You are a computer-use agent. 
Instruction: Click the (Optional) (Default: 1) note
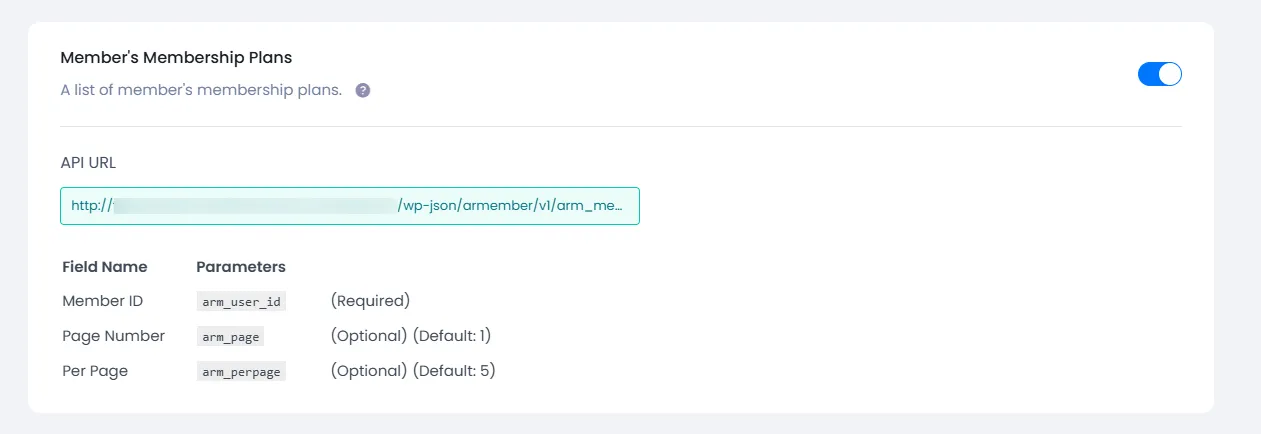coord(410,336)
